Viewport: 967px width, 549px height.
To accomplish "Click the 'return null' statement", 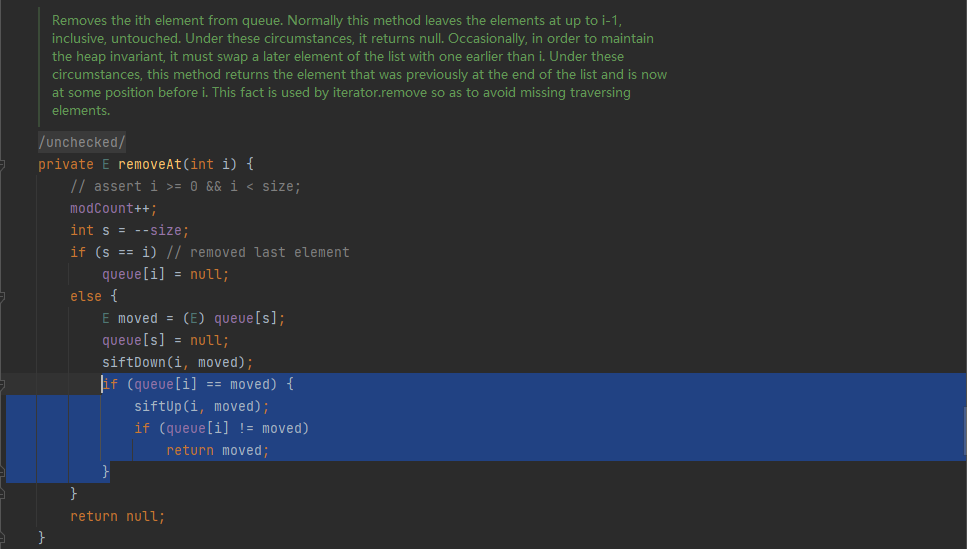I will click(x=117, y=516).
